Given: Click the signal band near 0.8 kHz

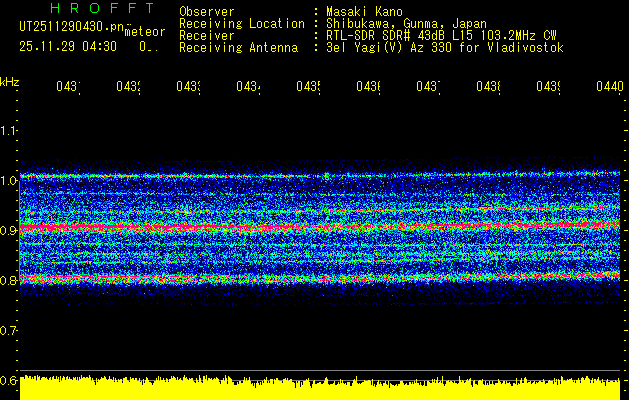Looking at the screenshot, I should click(320, 277).
